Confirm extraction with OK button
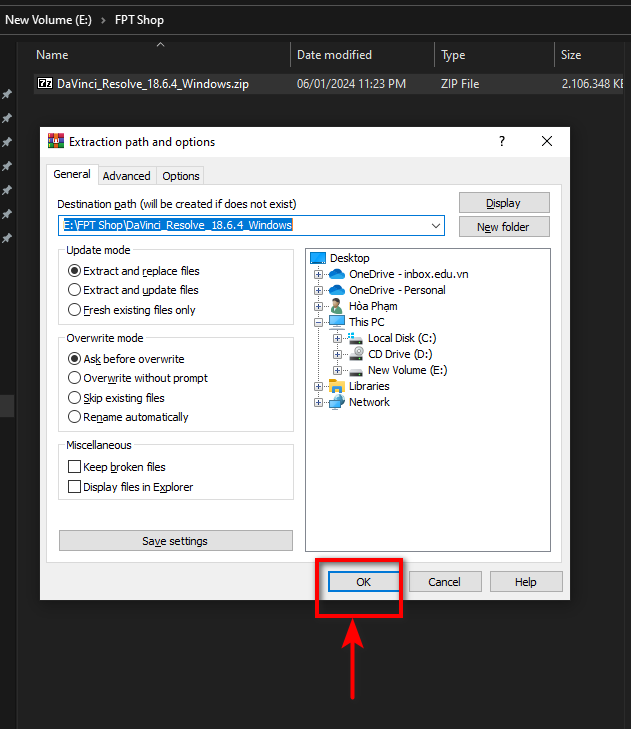631x729 pixels. [x=363, y=582]
